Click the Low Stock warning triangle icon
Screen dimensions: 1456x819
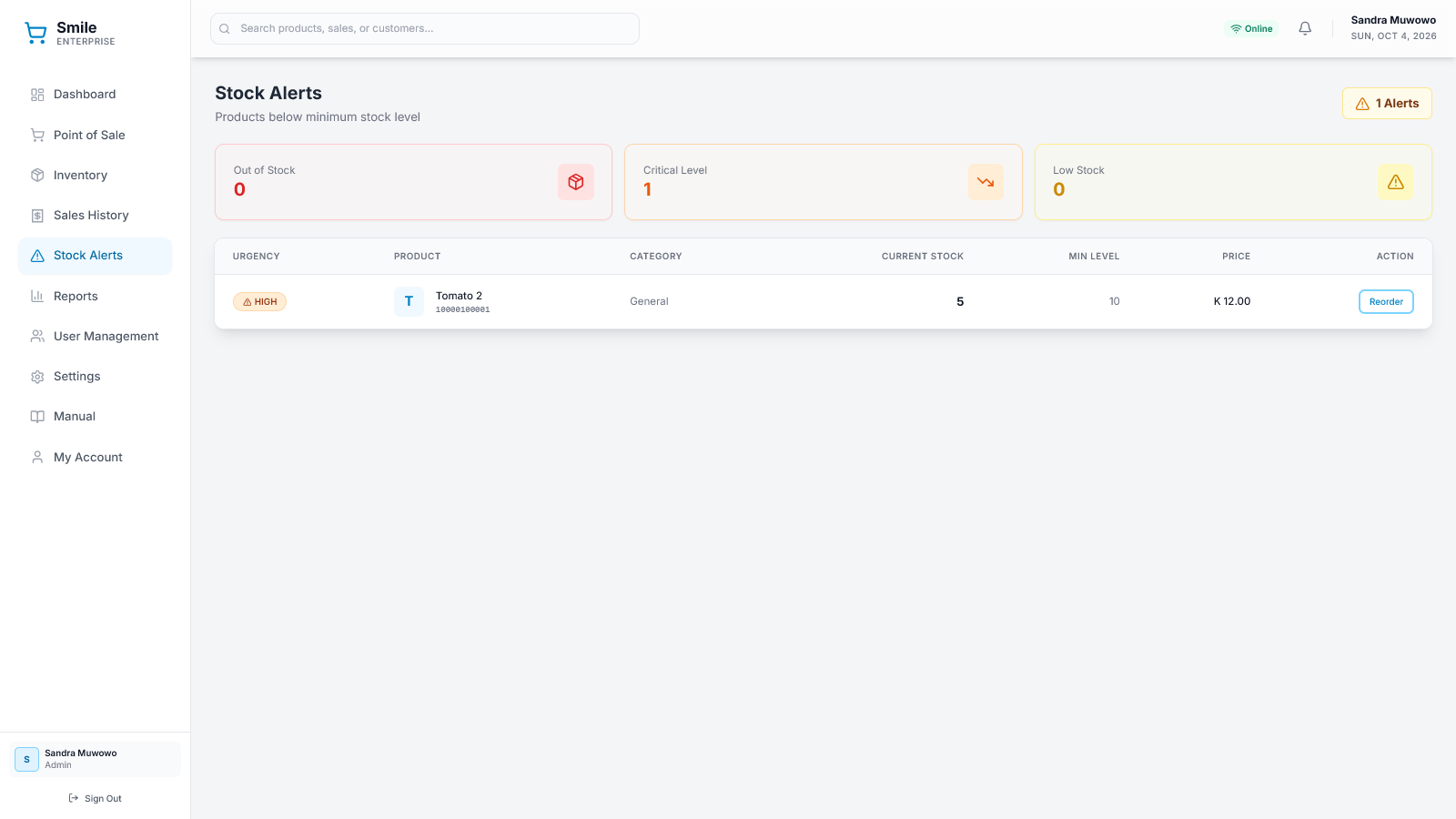point(1396,182)
